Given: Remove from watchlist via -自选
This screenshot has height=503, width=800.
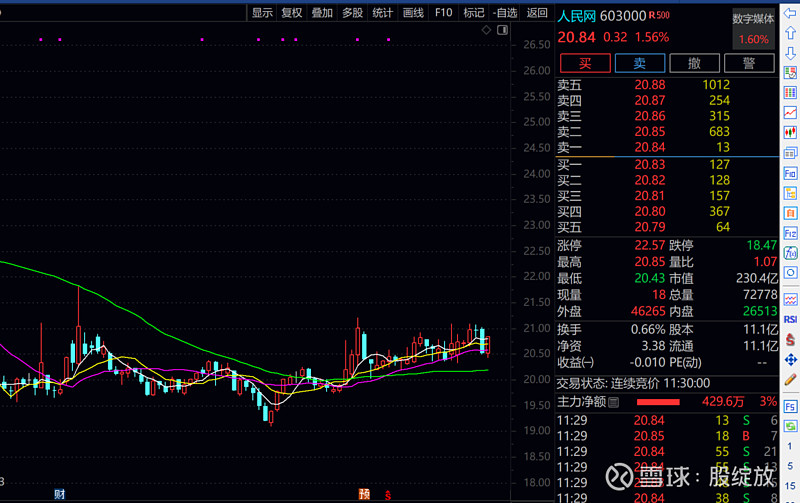Looking at the screenshot, I should pyautogui.click(x=505, y=13).
